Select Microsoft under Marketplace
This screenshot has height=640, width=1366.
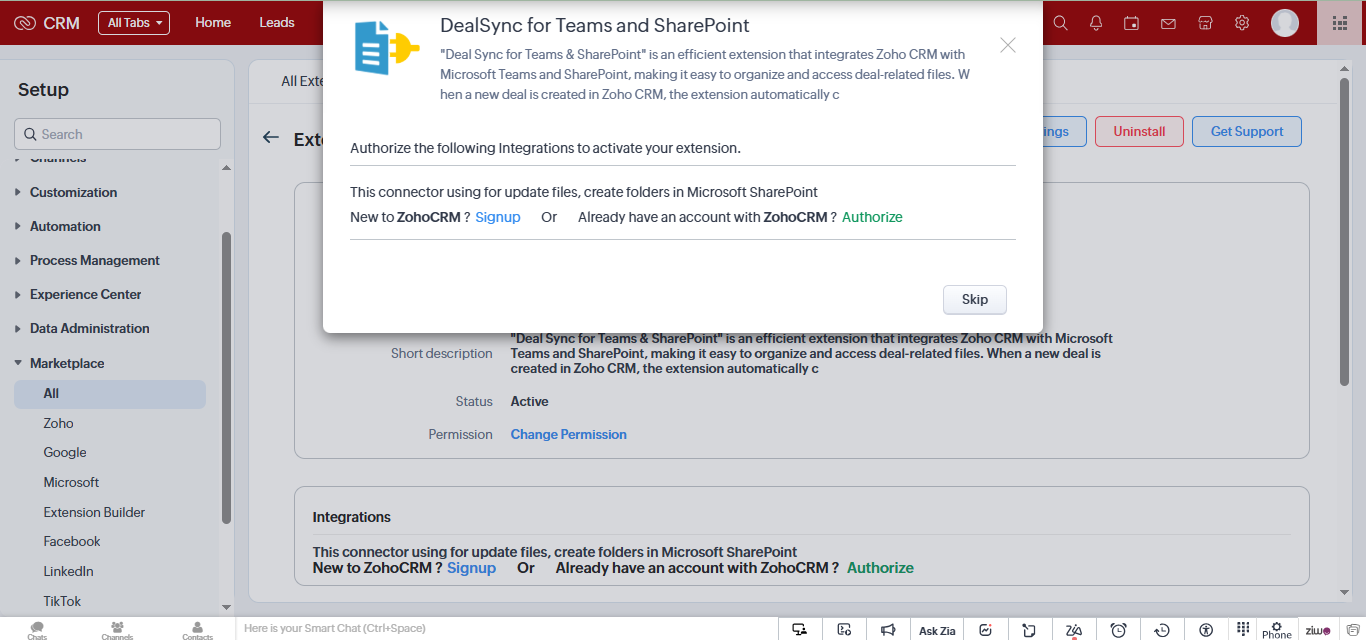coord(71,482)
